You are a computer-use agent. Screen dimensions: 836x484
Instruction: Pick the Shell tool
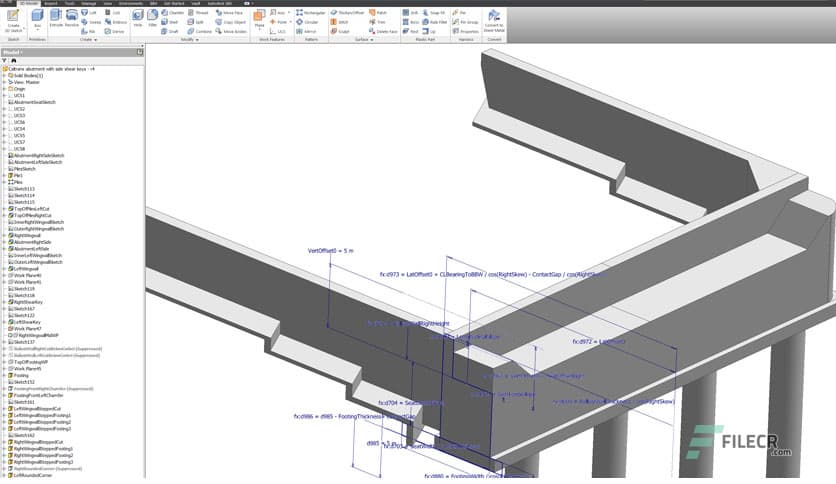click(x=170, y=22)
